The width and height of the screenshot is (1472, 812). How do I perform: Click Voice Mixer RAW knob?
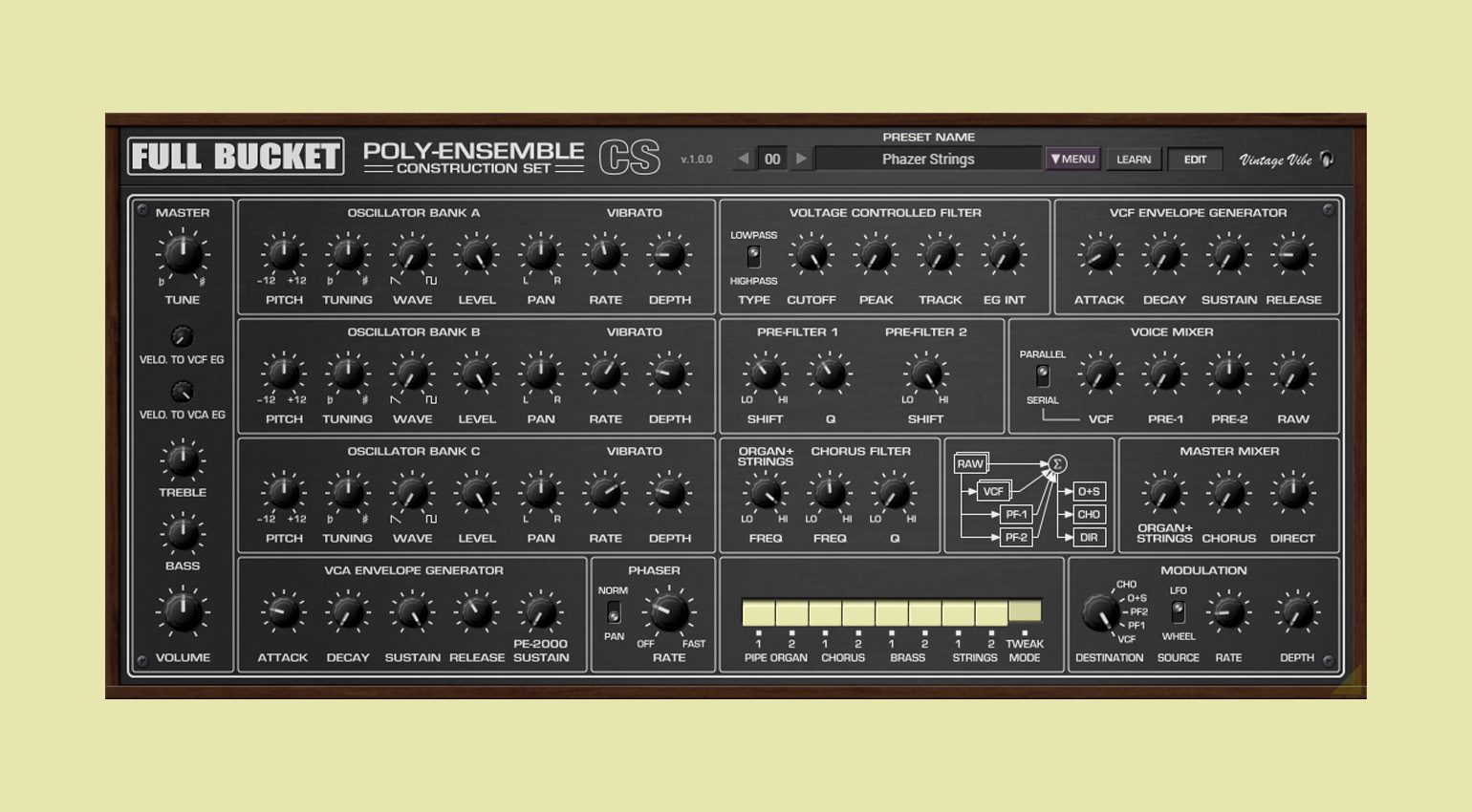(x=1292, y=374)
